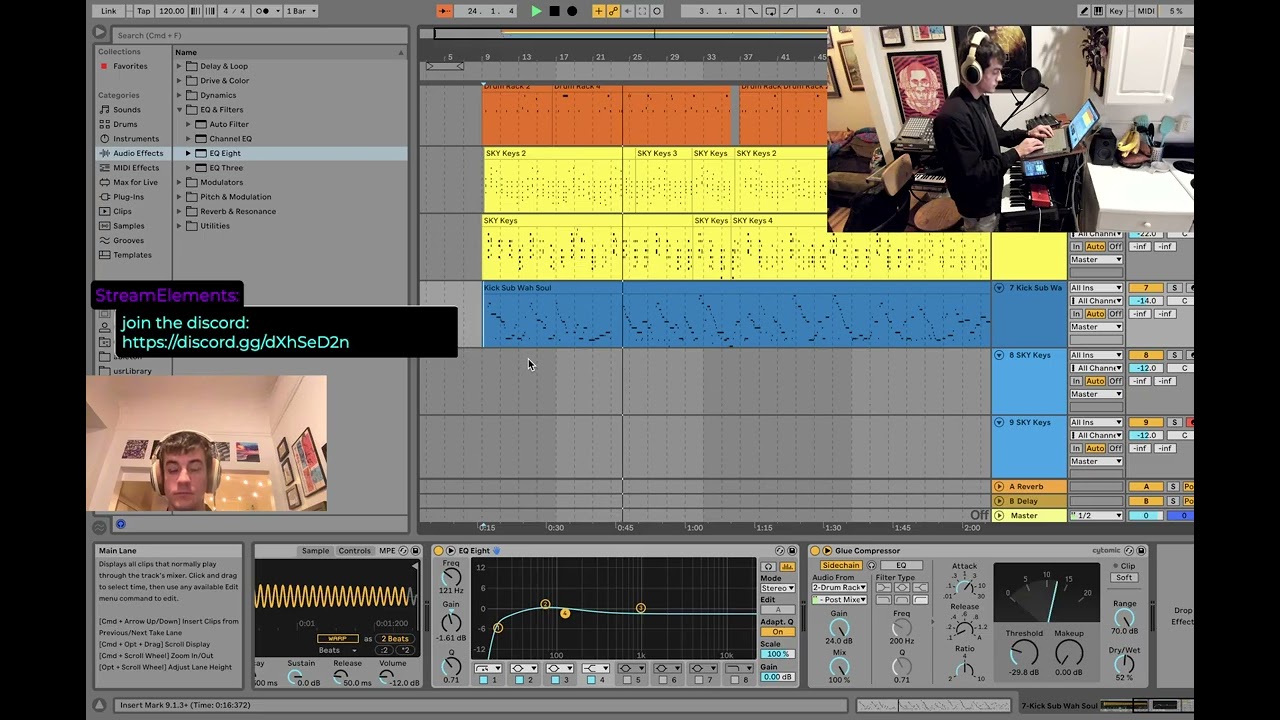Click the browser Search field
This screenshot has height=720, width=1280.
click(x=260, y=35)
